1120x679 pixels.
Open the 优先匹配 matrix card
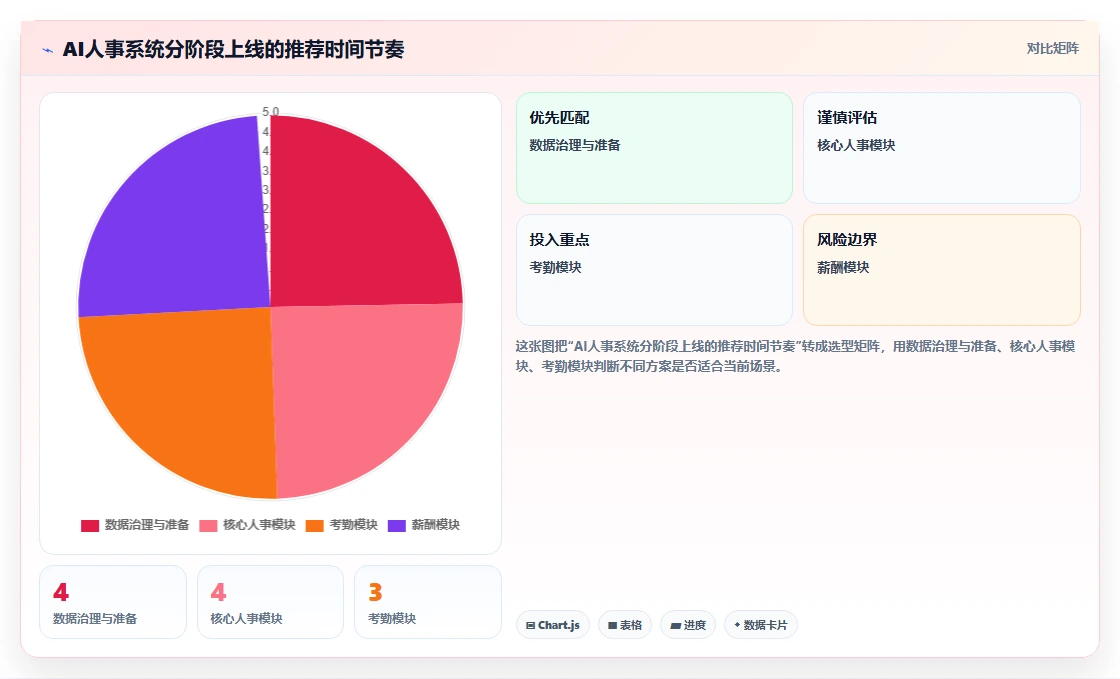pyautogui.click(x=654, y=148)
